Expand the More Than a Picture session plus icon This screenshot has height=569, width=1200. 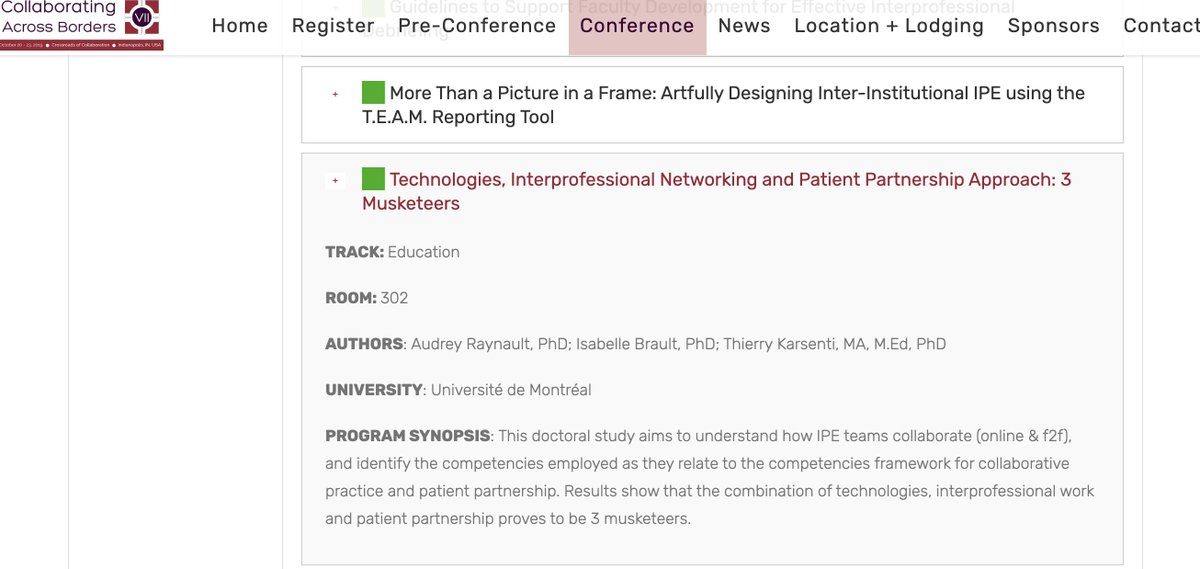click(335, 94)
